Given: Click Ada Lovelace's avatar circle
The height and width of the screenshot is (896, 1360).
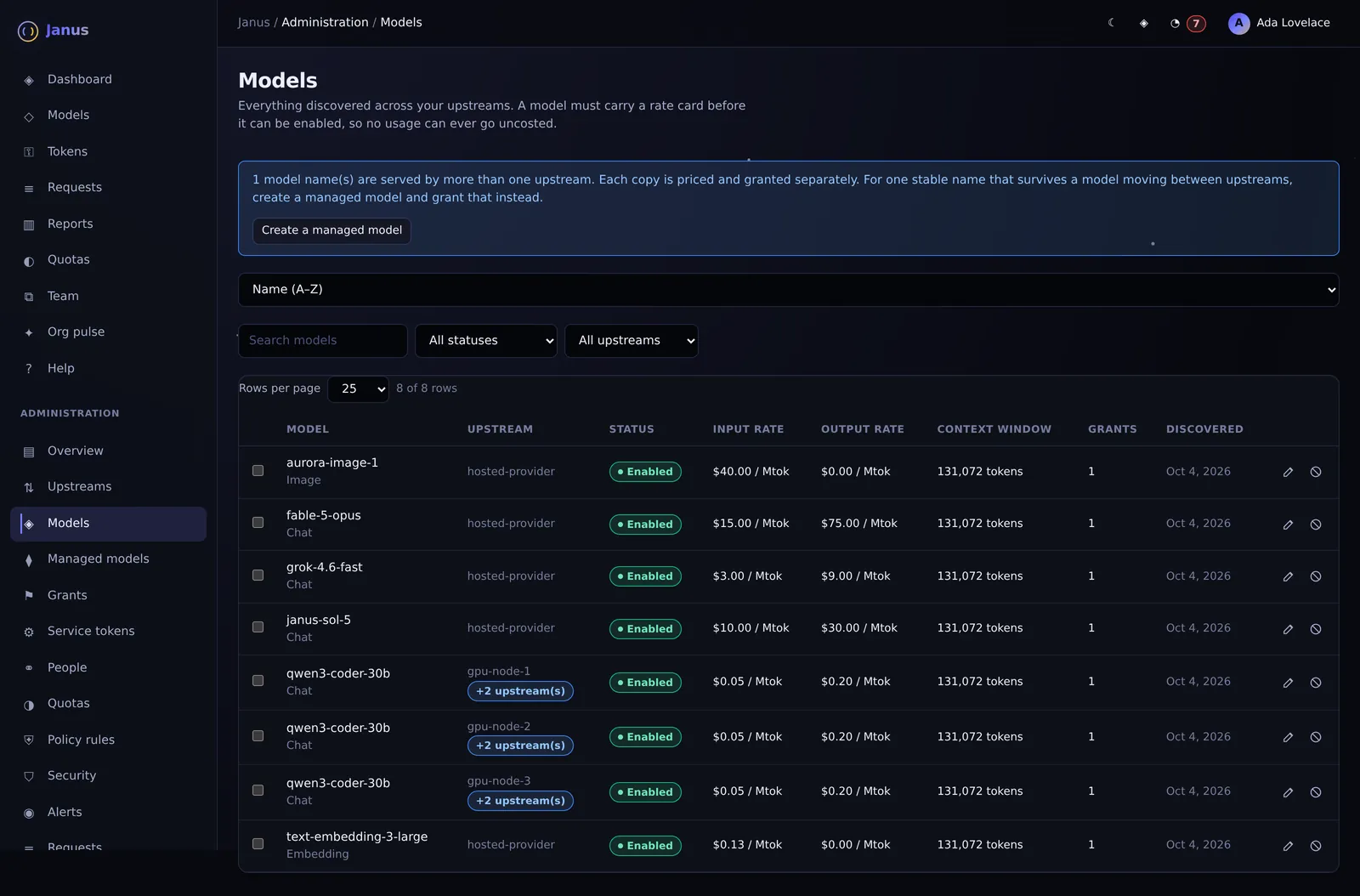Looking at the screenshot, I should 1238,23.
